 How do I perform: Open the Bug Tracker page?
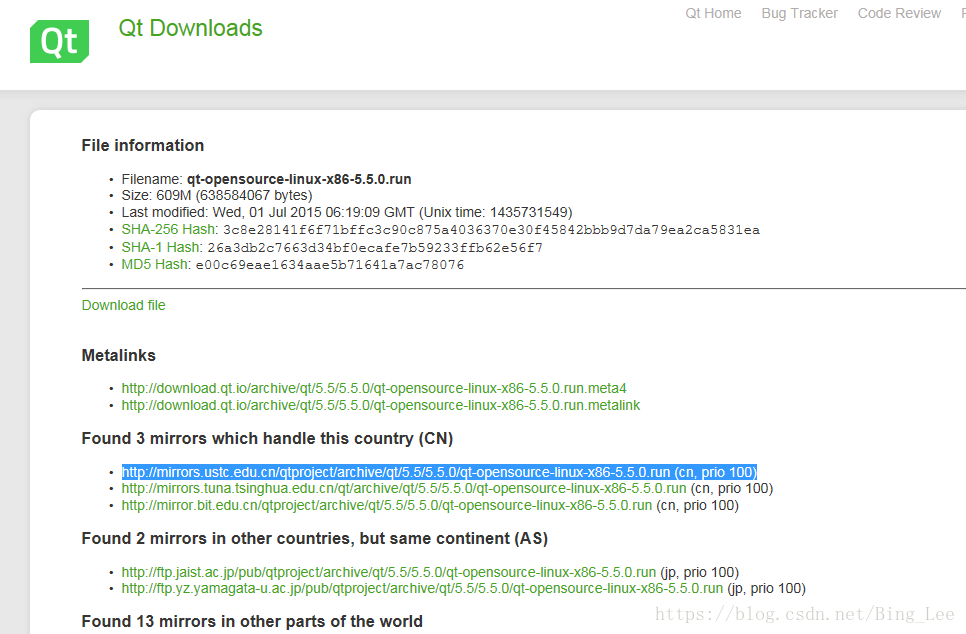pos(799,13)
